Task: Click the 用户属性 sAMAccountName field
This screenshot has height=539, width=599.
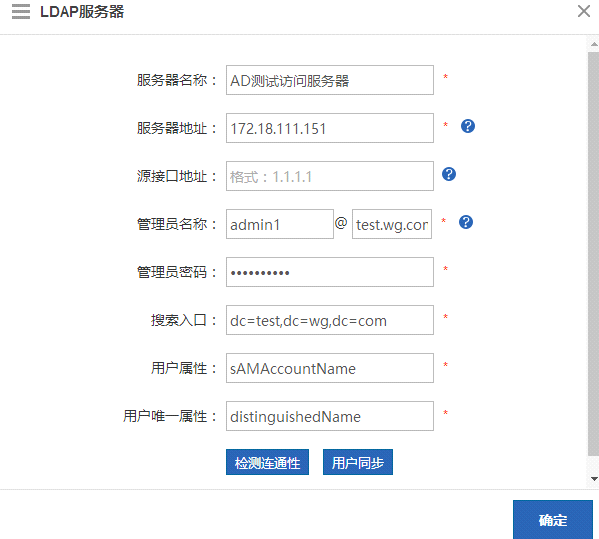Action: click(330, 368)
